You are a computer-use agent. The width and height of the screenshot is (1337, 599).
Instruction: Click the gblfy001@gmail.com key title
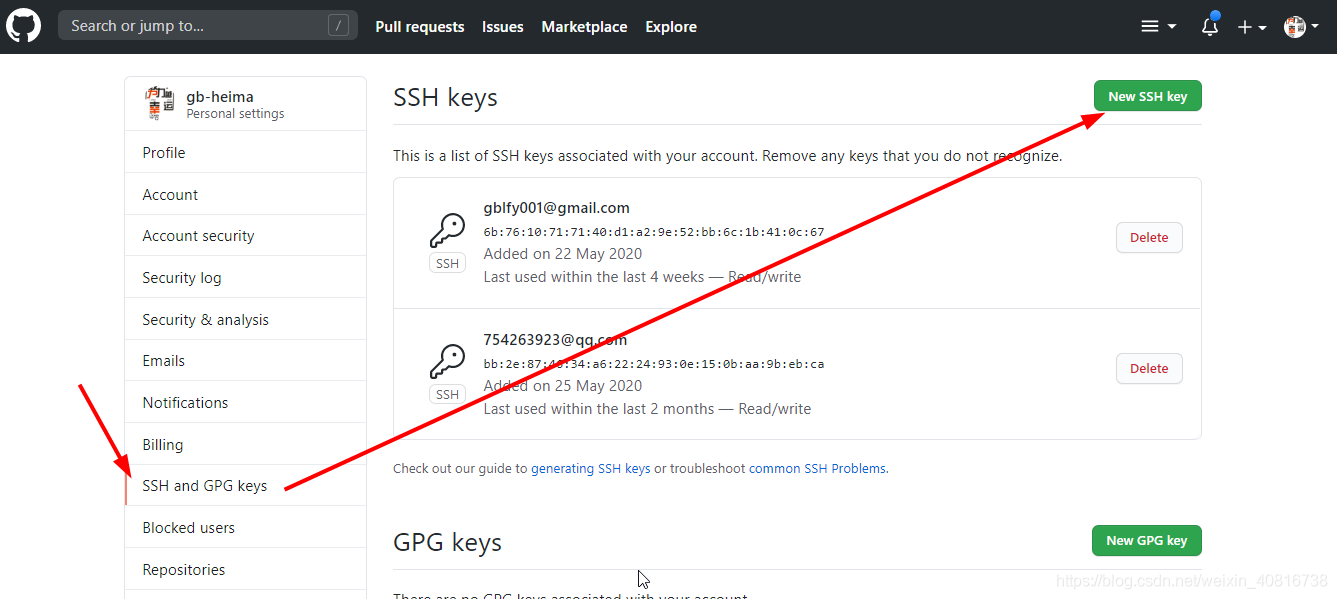tap(556, 208)
